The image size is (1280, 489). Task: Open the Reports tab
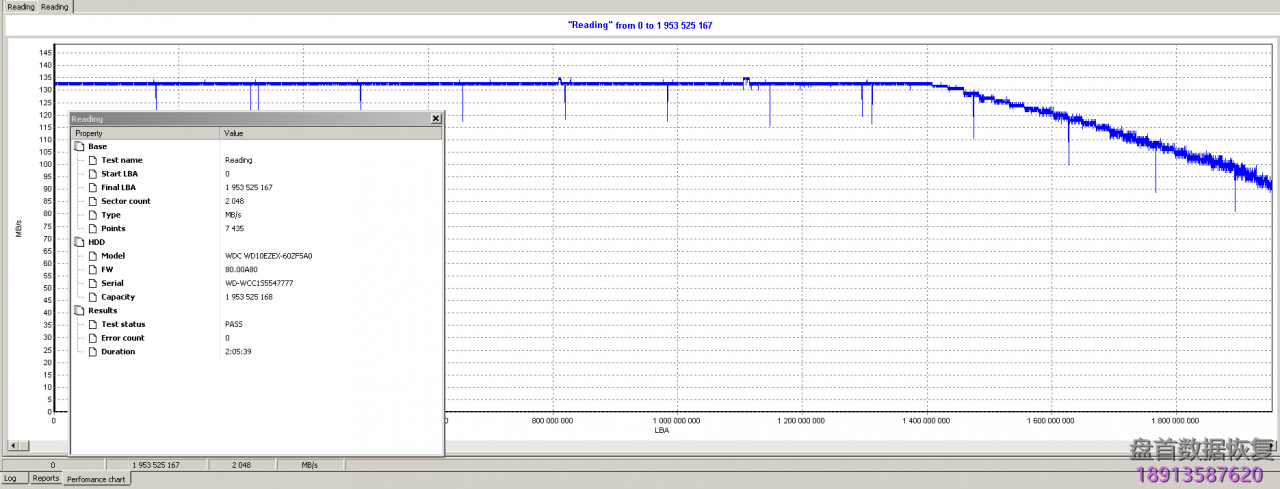pos(46,479)
